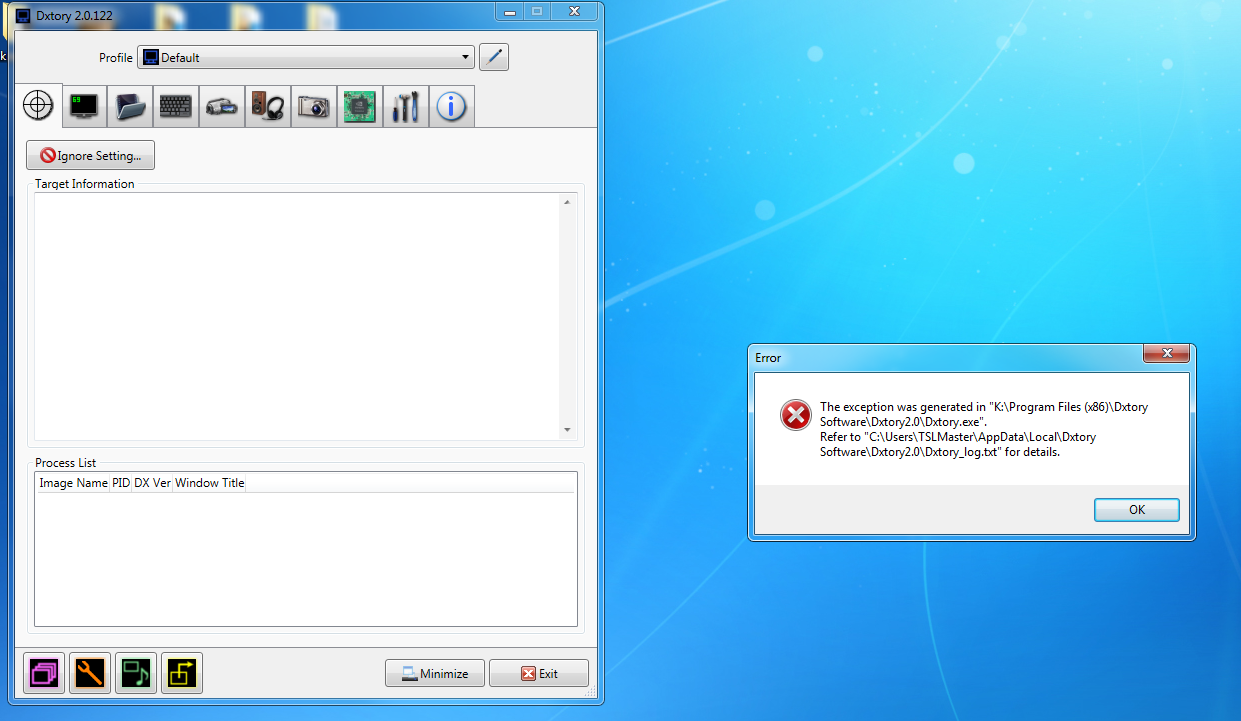Click the Dxtory window maximize button
This screenshot has height=721, width=1241.
537,10
